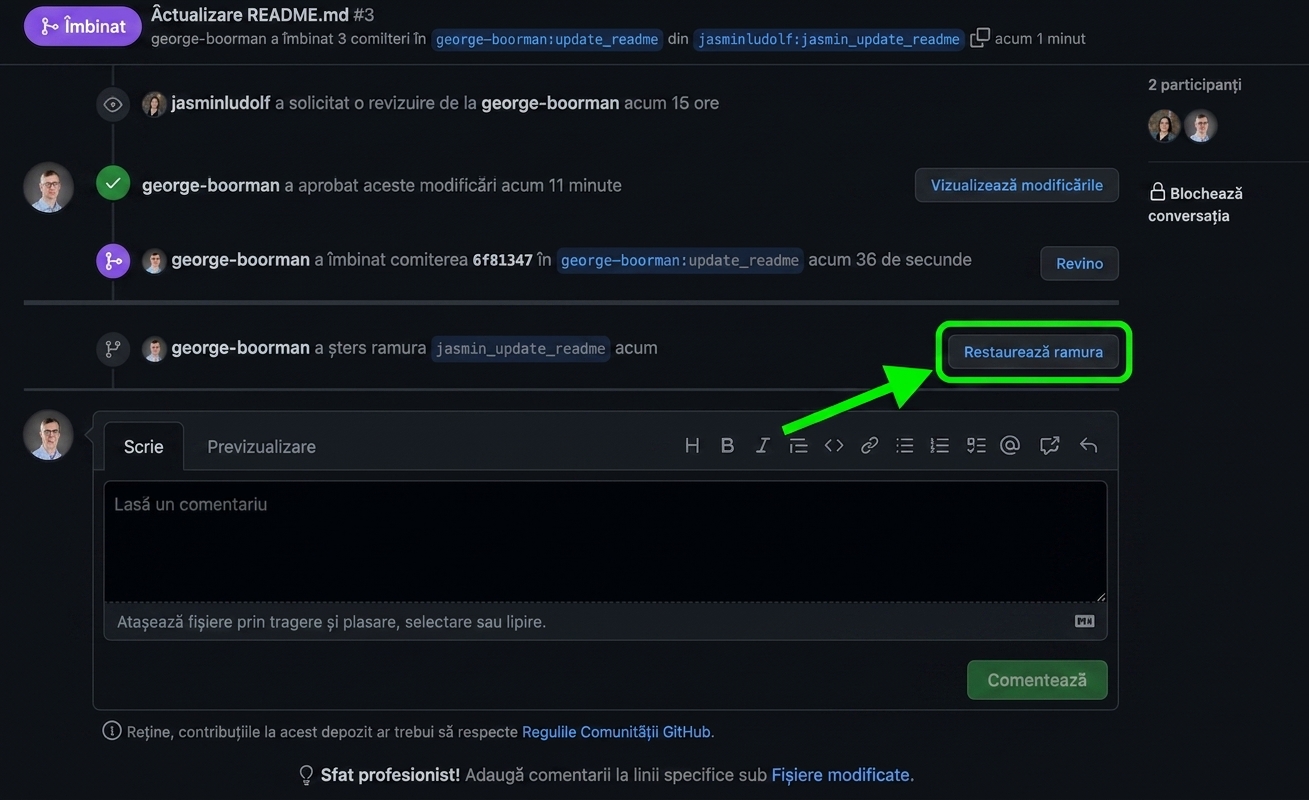Open jasmin_update_readme deleted branch label
The height and width of the screenshot is (800, 1309).
(x=520, y=348)
